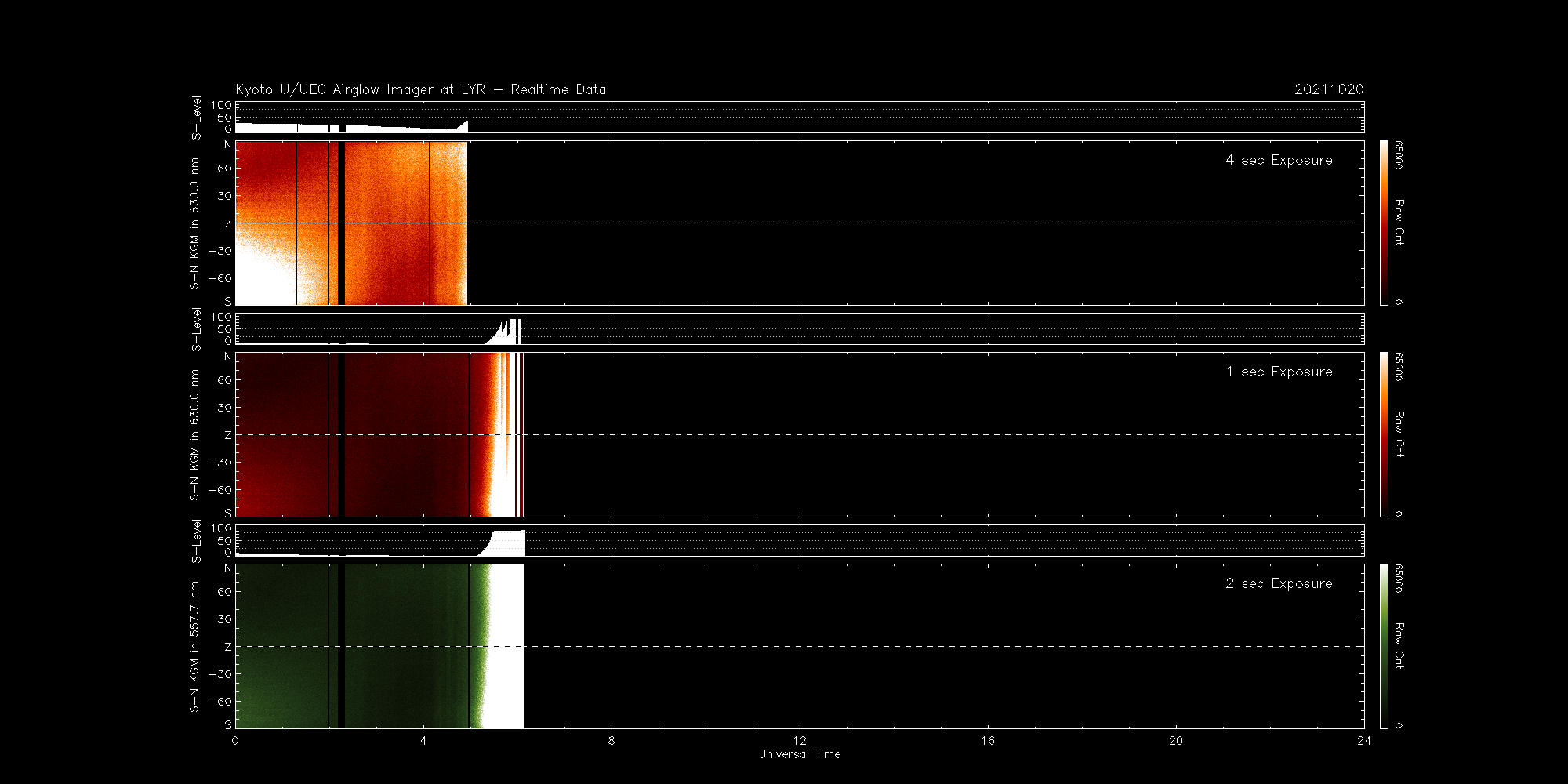
Task: Click the time axis tick label 16
Action: click(x=988, y=741)
